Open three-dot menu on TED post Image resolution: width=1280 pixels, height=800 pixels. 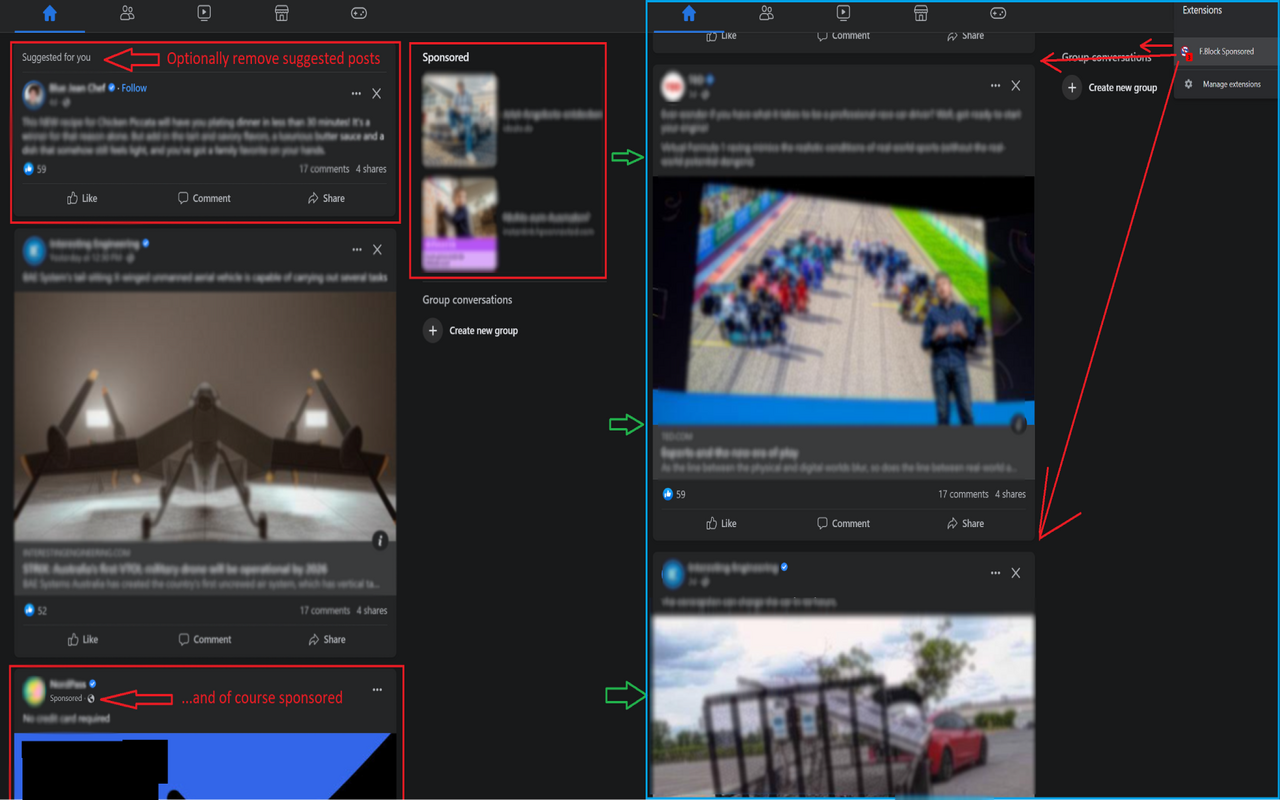pos(995,86)
